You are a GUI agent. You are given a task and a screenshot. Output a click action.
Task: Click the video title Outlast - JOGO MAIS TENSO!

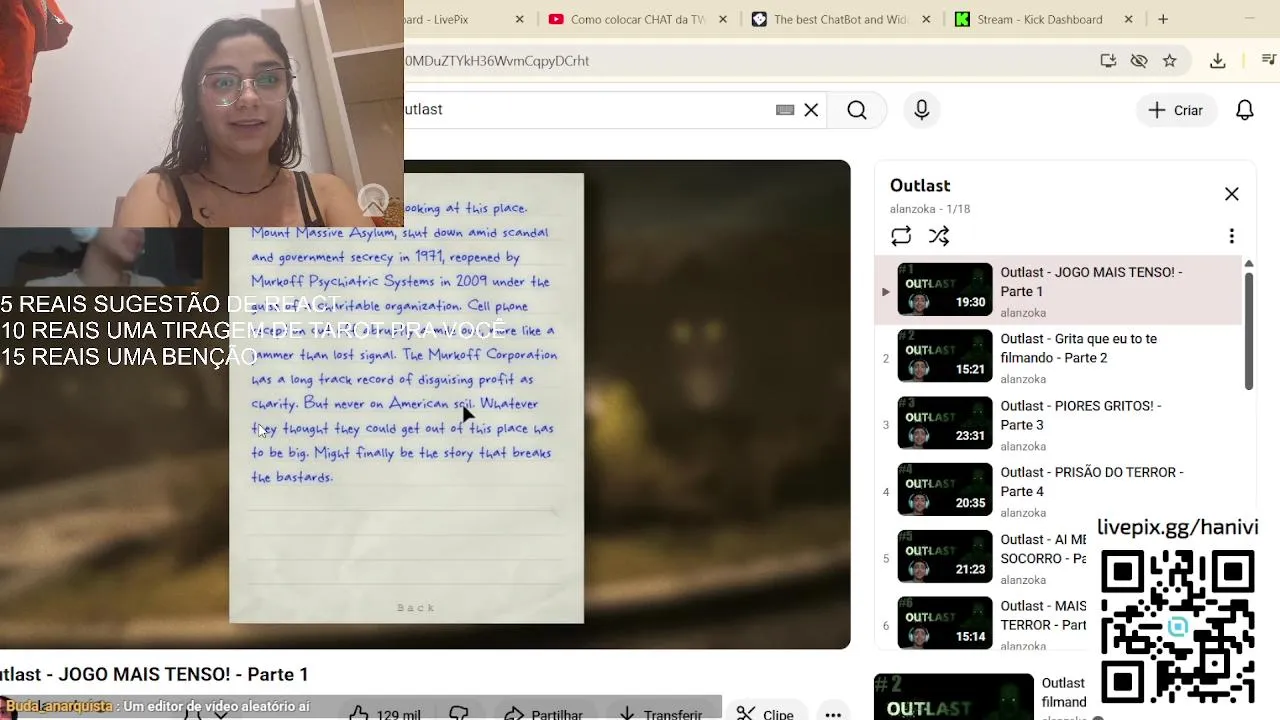pos(154,675)
